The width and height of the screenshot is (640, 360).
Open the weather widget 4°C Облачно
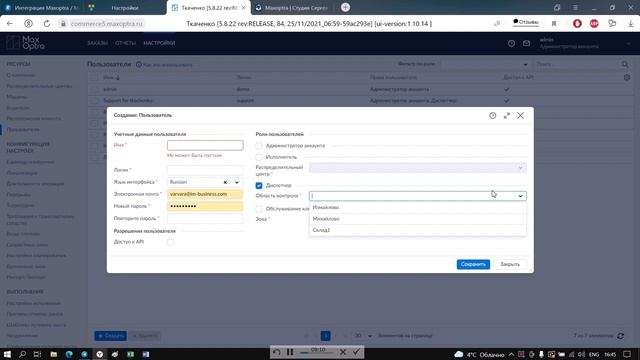[x=479, y=354]
